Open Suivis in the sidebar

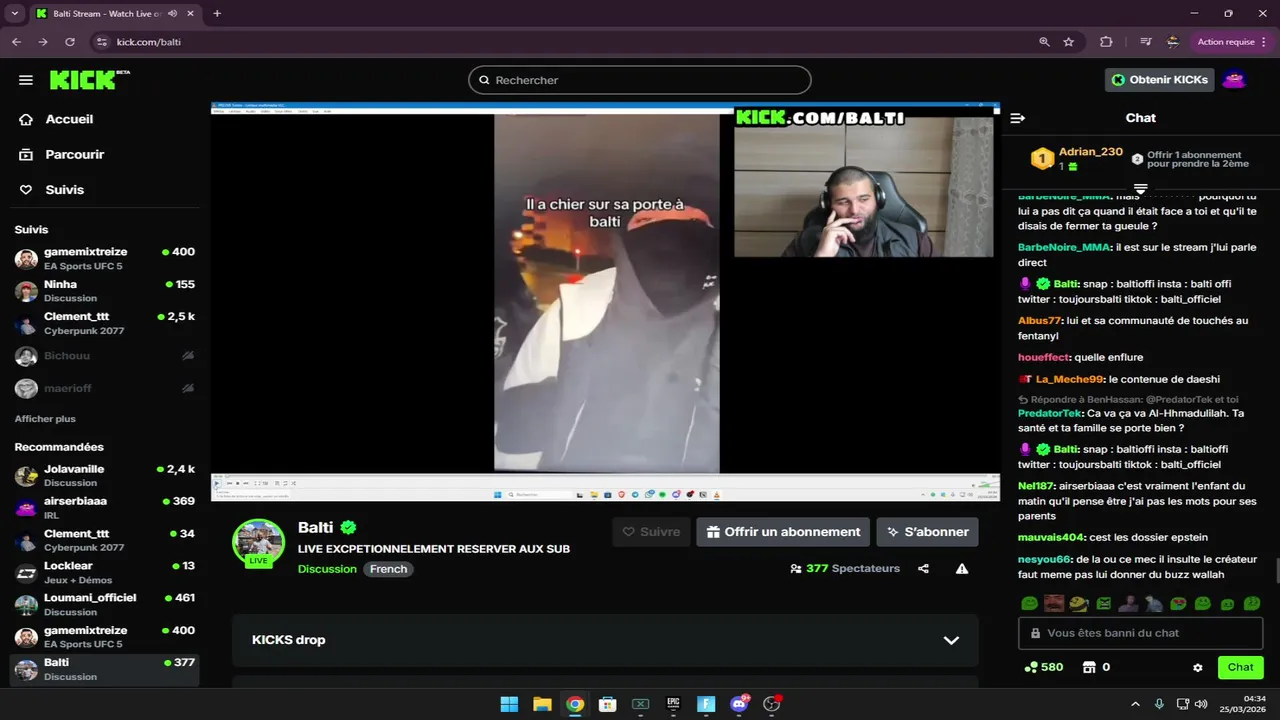coord(52,189)
